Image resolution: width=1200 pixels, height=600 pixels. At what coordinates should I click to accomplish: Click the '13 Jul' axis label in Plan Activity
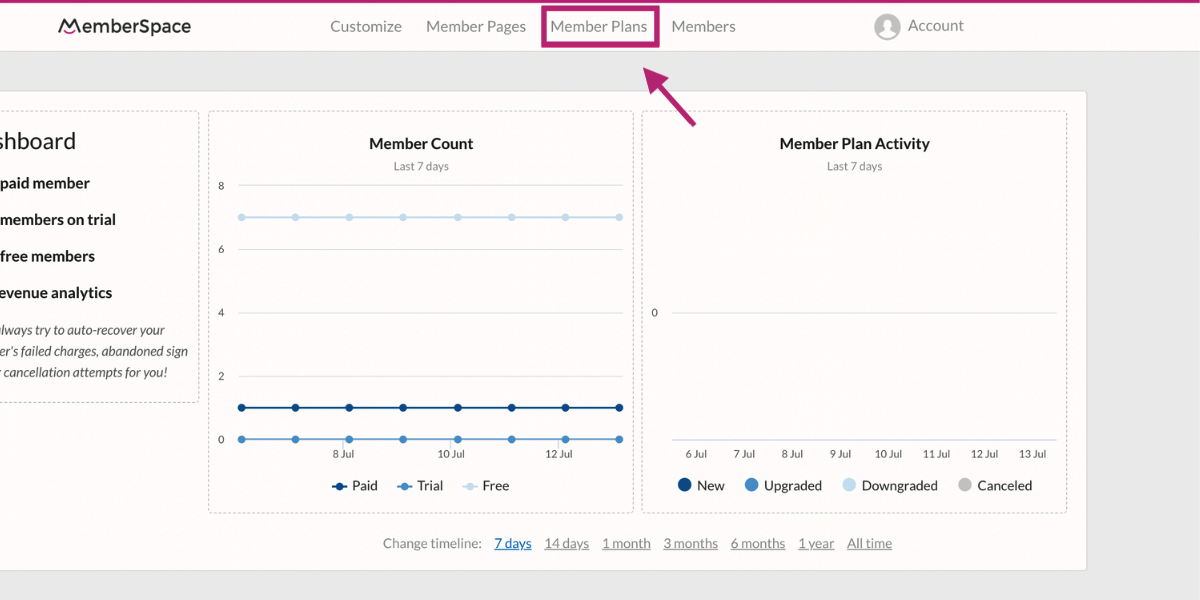click(x=1032, y=454)
